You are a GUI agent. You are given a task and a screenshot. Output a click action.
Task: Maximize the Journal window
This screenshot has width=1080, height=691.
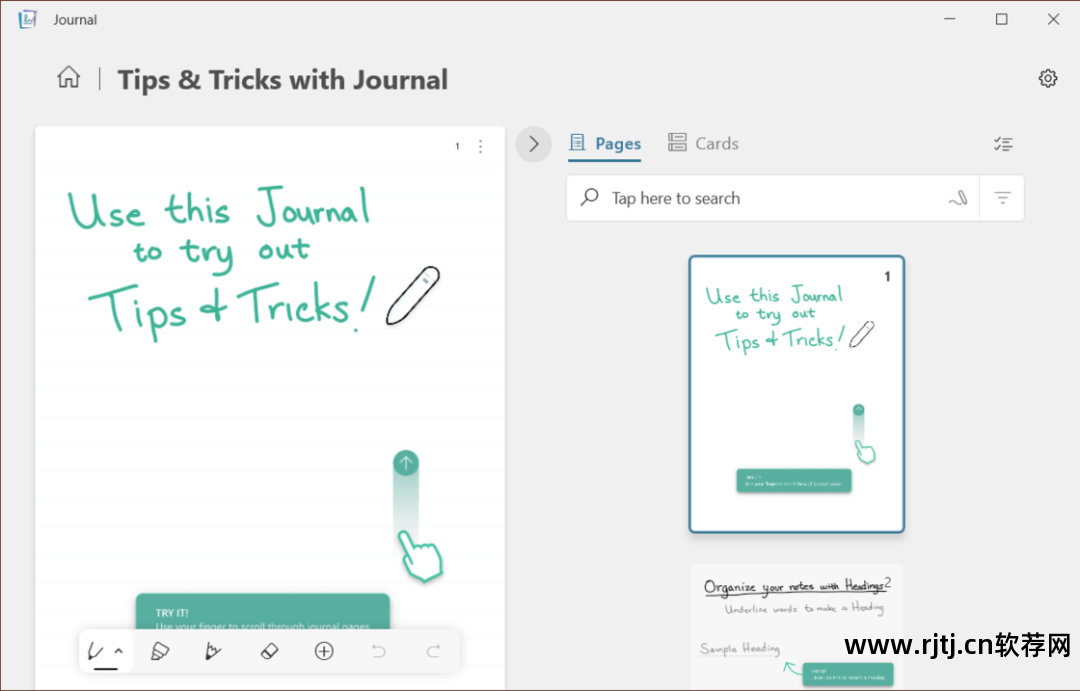pyautogui.click(x=1001, y=19)
